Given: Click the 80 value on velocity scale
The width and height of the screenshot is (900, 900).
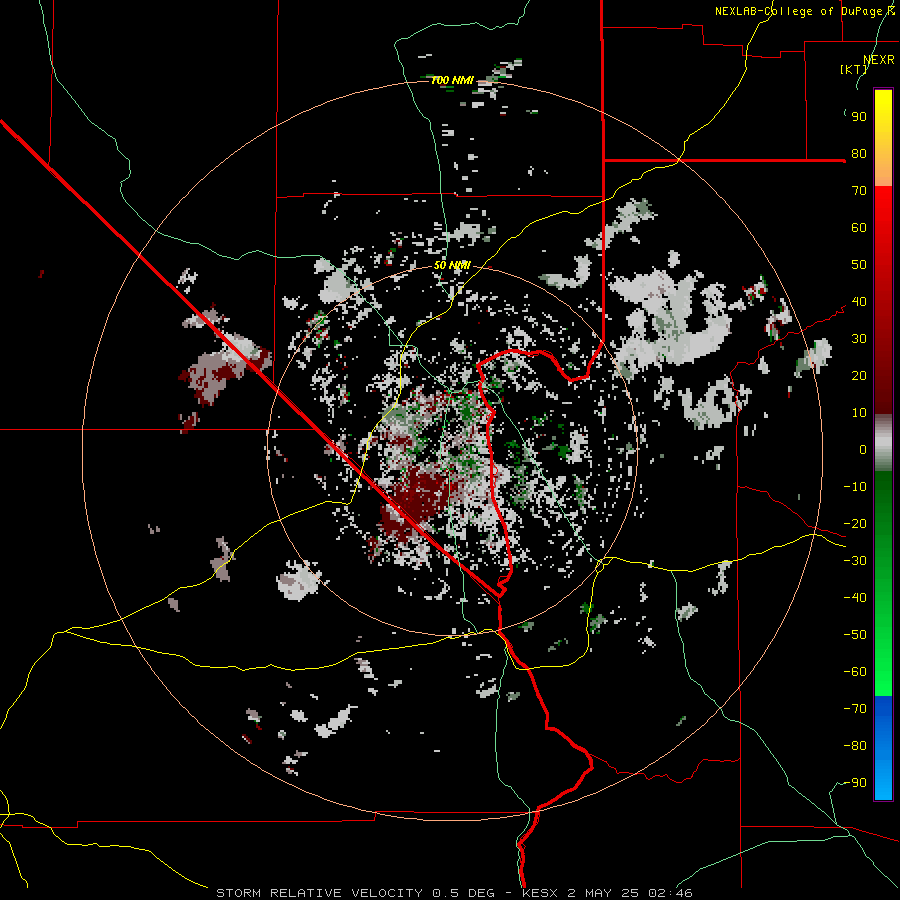Looking at the screenshot, I should click(x=859, y=154).
